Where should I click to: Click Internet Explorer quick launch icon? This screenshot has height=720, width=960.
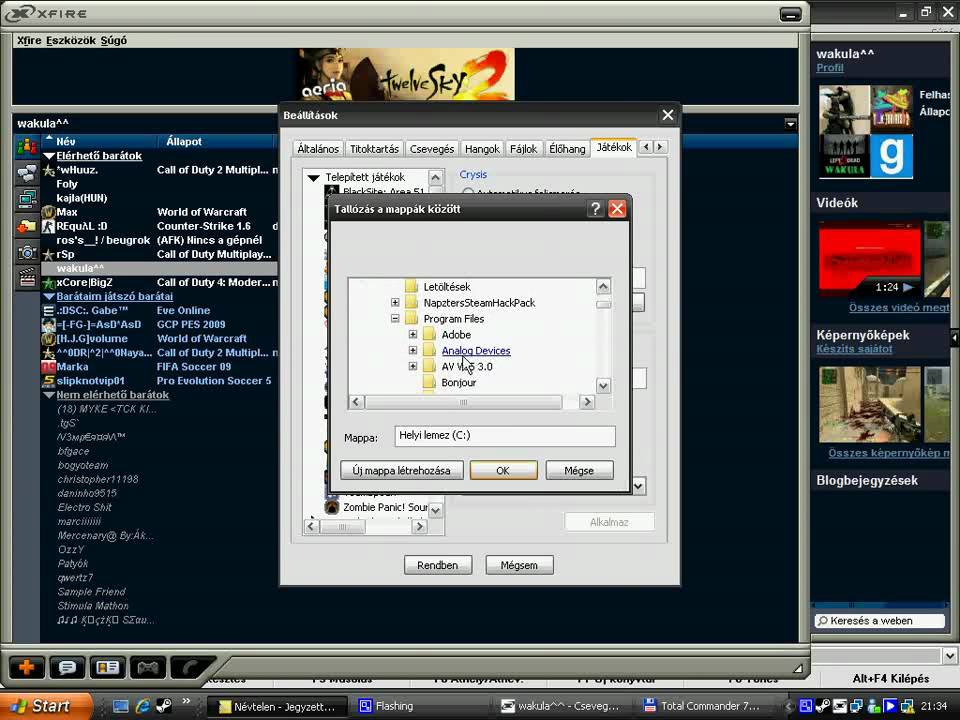[x=143, y=706]
